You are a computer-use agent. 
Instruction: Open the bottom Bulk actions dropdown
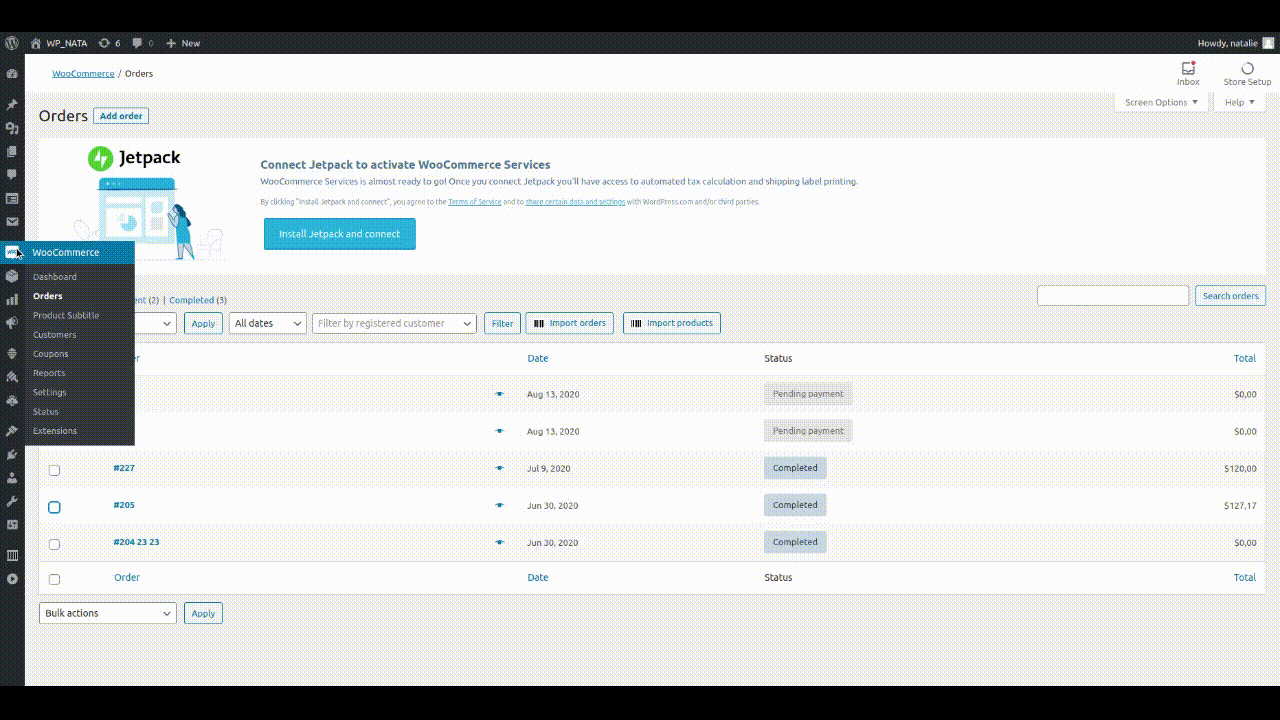tap(108, 613)
